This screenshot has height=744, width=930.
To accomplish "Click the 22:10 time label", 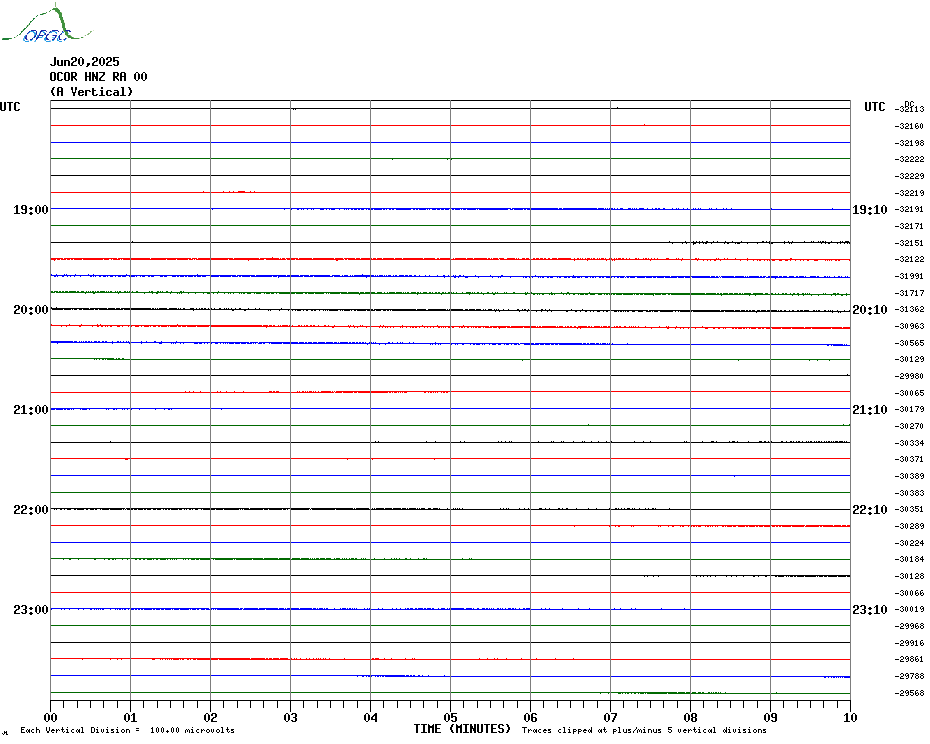I will coord(870,510).
